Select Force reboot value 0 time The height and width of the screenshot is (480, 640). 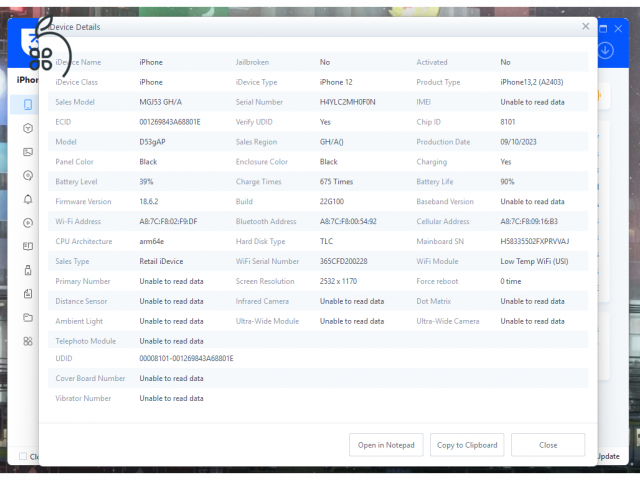(511, 281)
